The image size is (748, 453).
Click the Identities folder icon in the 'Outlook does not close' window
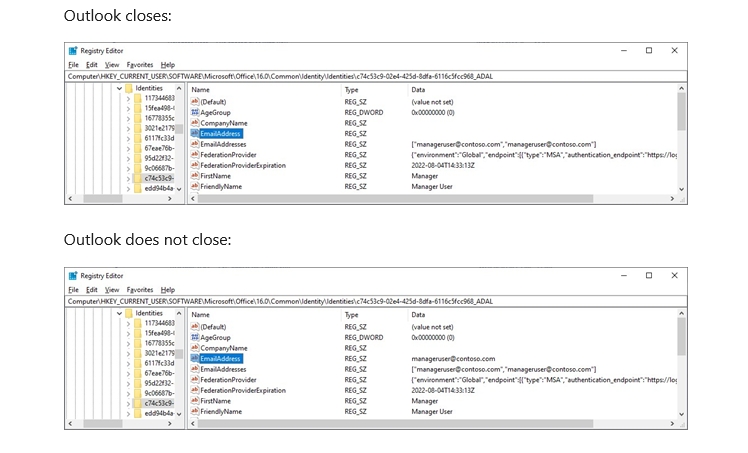[x=129, y=313]
